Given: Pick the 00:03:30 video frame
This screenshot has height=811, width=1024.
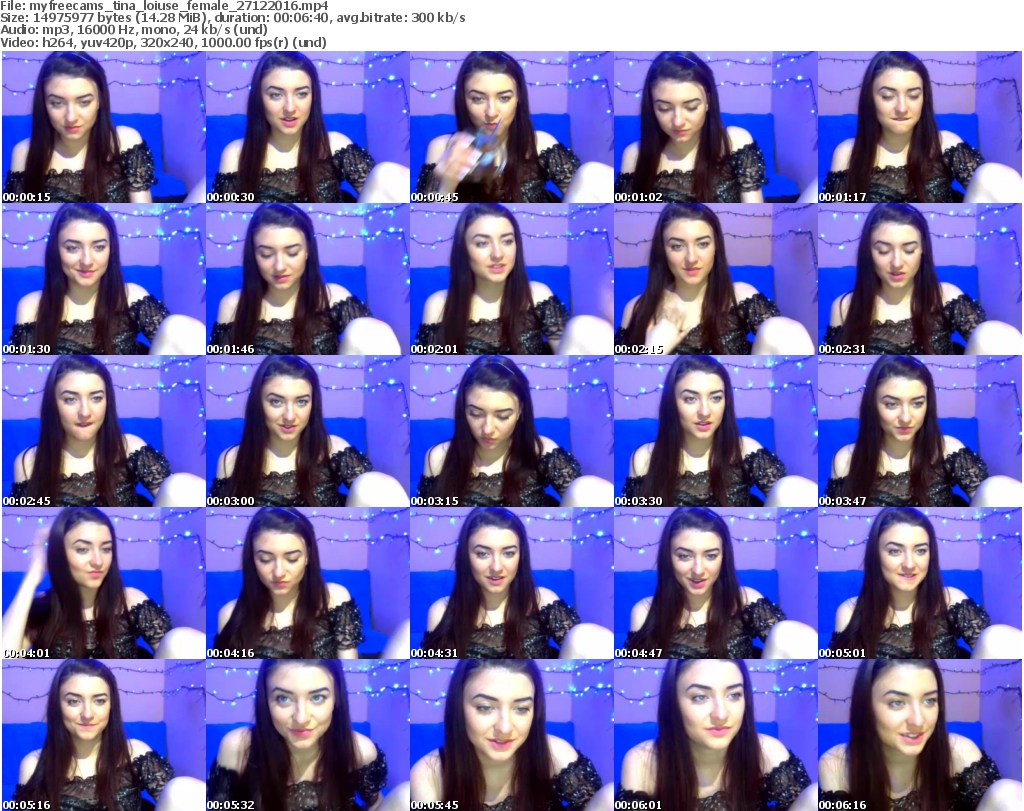Looking at the screenshot, I should (x=715, y=432).
